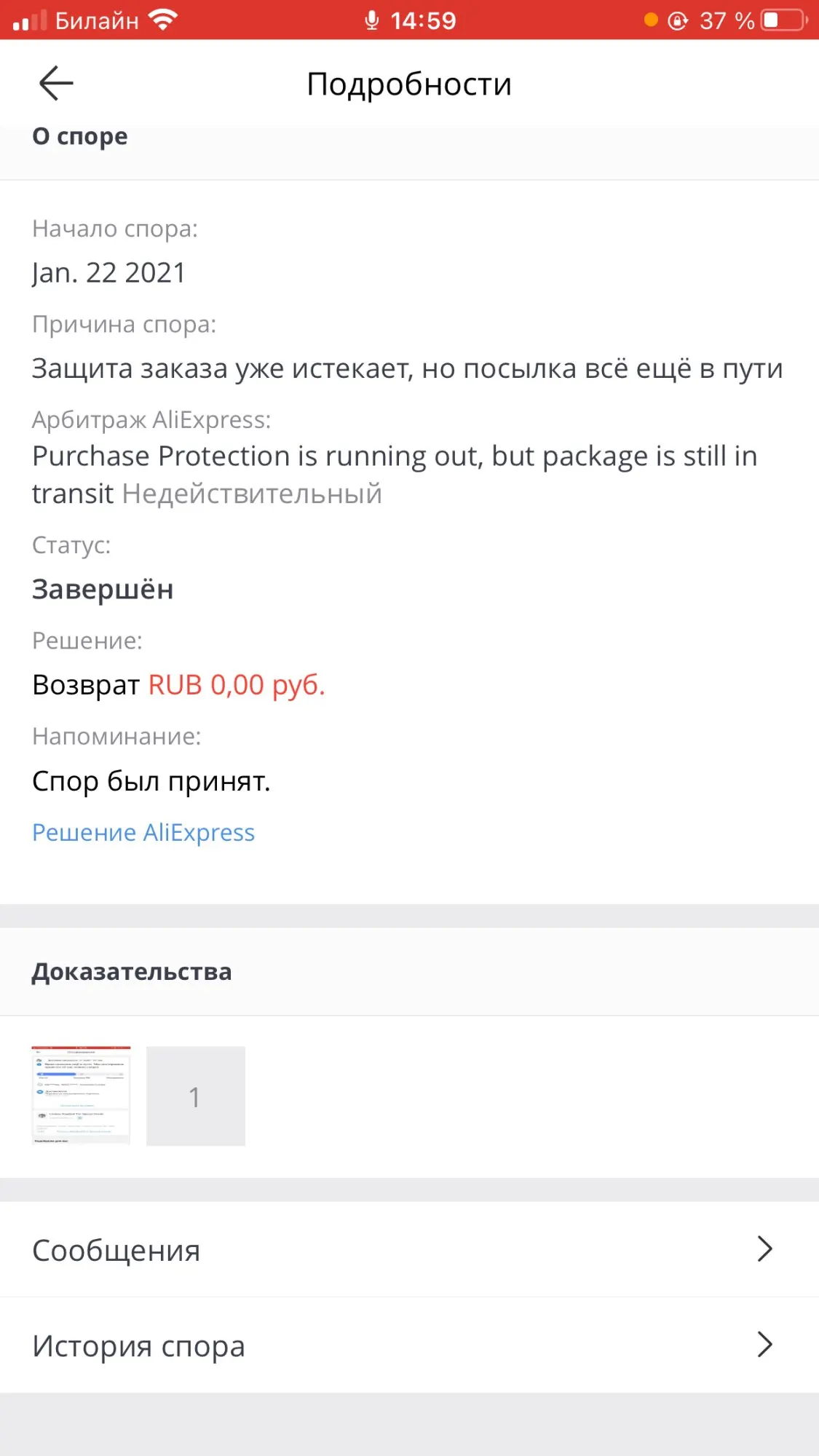Tap the red RUB 0,00 руб. refund amount
Viewport: 819px width, 1456px height.
(x=237, y=685)
